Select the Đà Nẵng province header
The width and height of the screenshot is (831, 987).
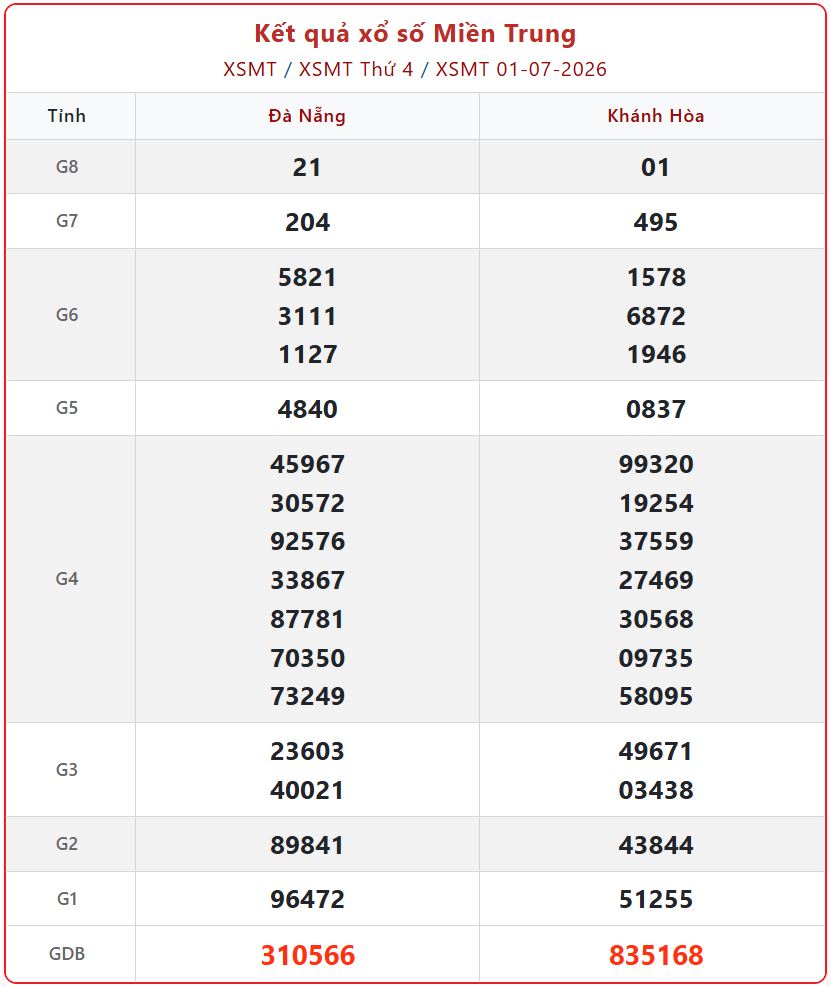(x=307, y=116)
